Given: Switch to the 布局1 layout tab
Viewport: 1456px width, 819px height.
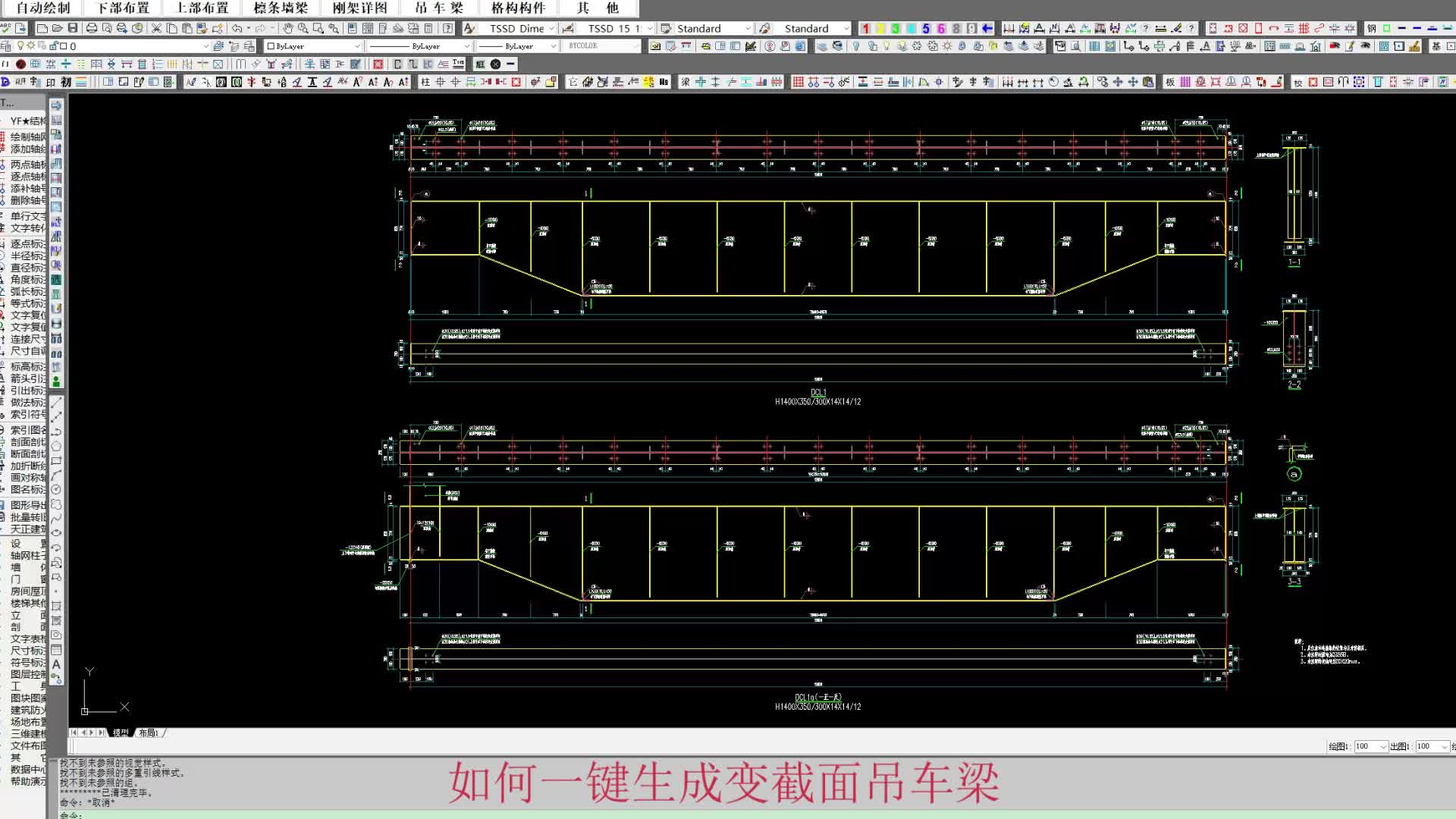Looking at the screenshot, I should pos(149,733).
